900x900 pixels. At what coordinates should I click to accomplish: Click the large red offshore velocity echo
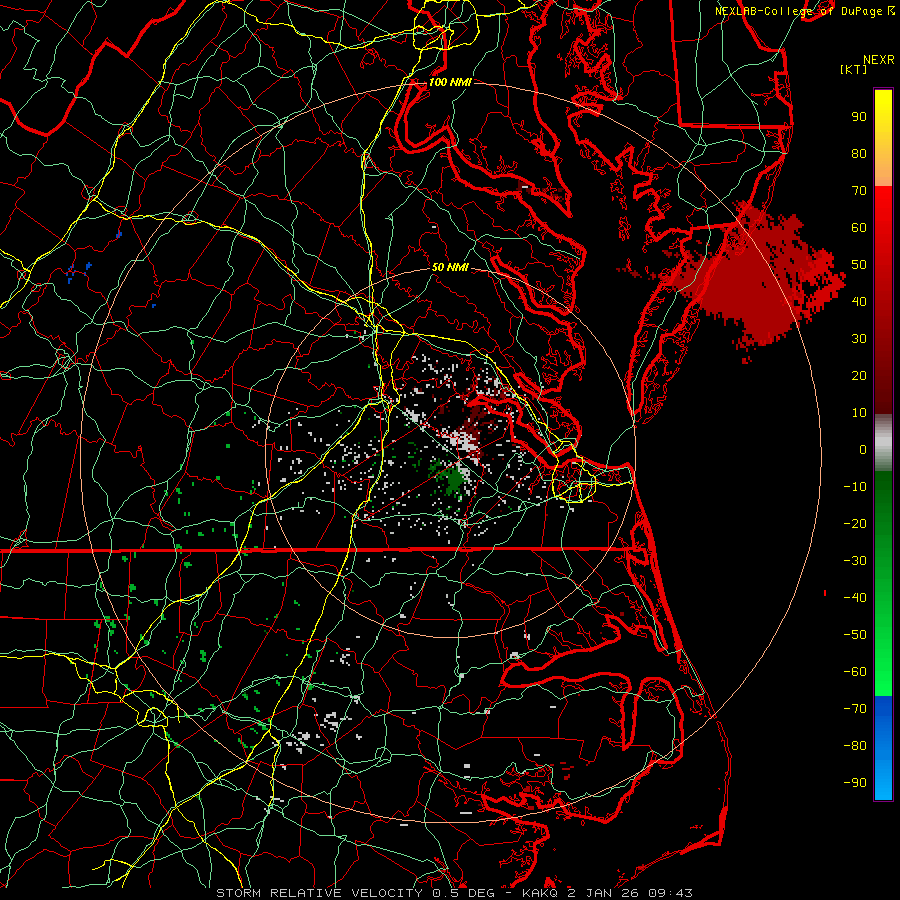coord(752,281)
